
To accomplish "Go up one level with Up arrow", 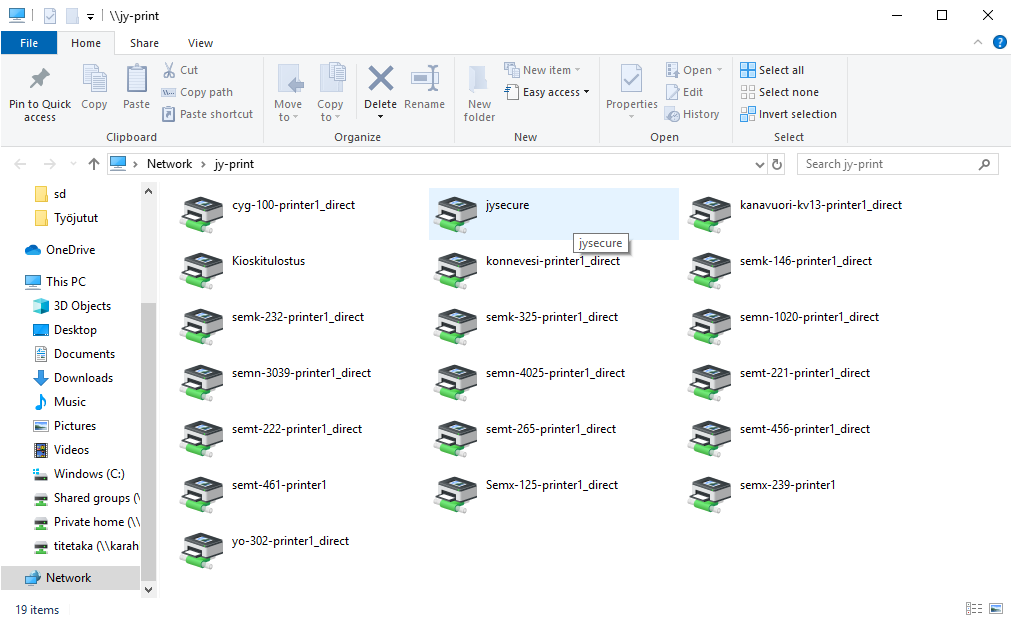I will point(94,164).
